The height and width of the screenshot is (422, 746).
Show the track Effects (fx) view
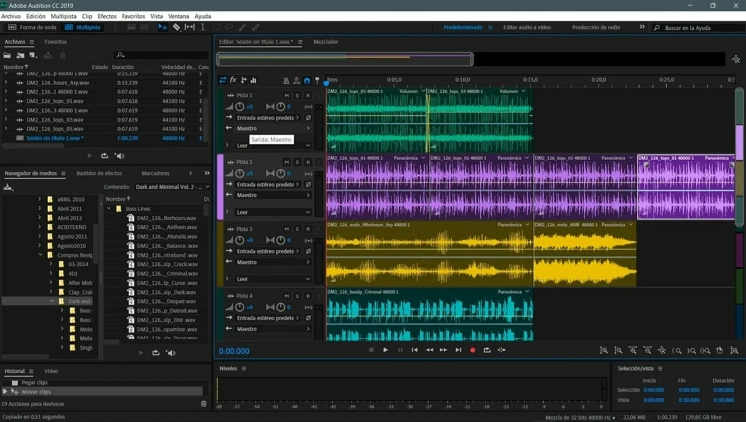coord(233,80)
